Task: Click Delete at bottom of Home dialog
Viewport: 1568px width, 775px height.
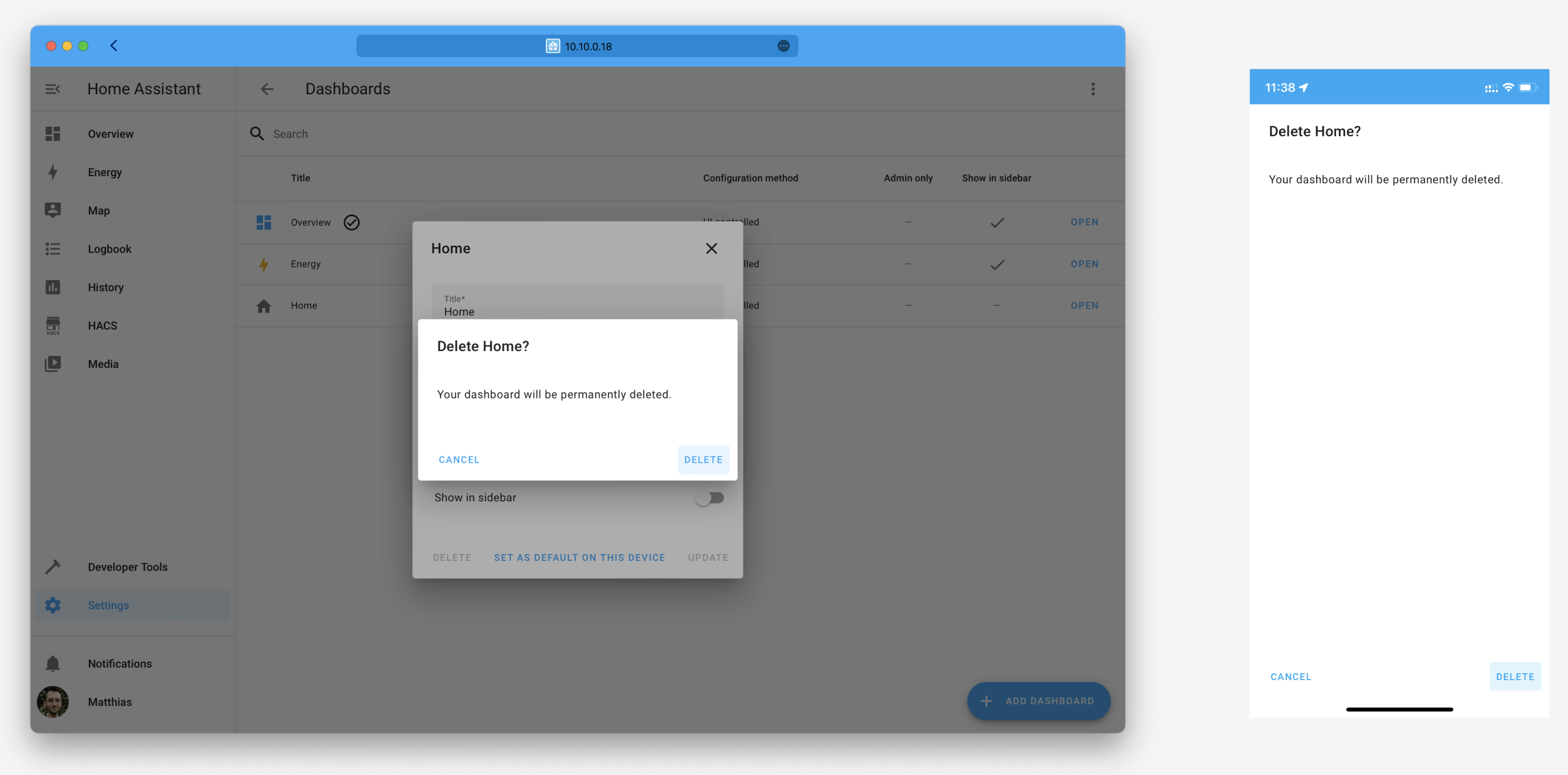Action: tap(452, 558)
